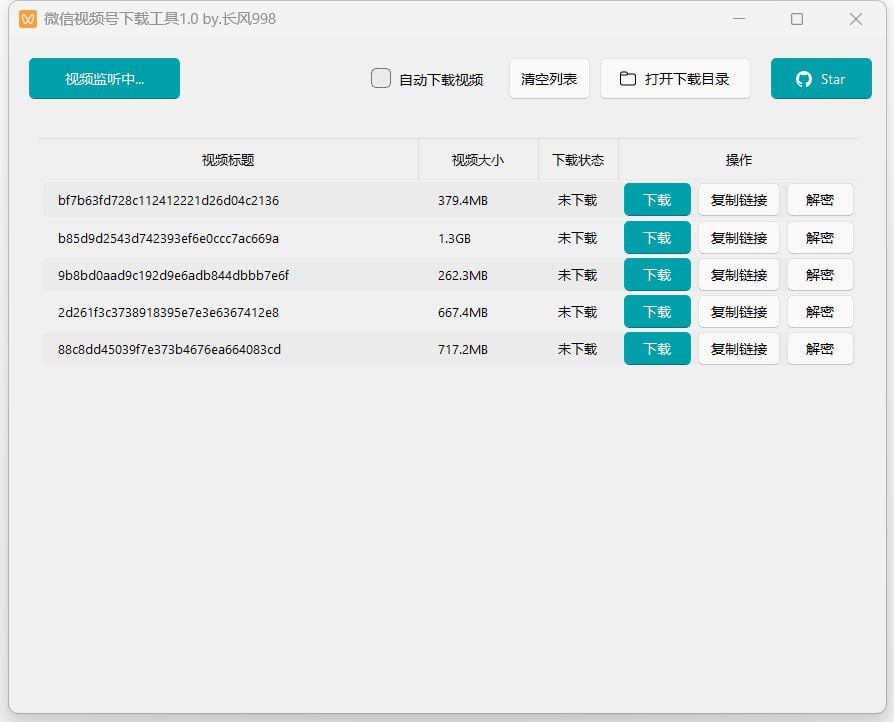Maximize the application window
Viewport: 894px width, 722px height.
(797, 19)
